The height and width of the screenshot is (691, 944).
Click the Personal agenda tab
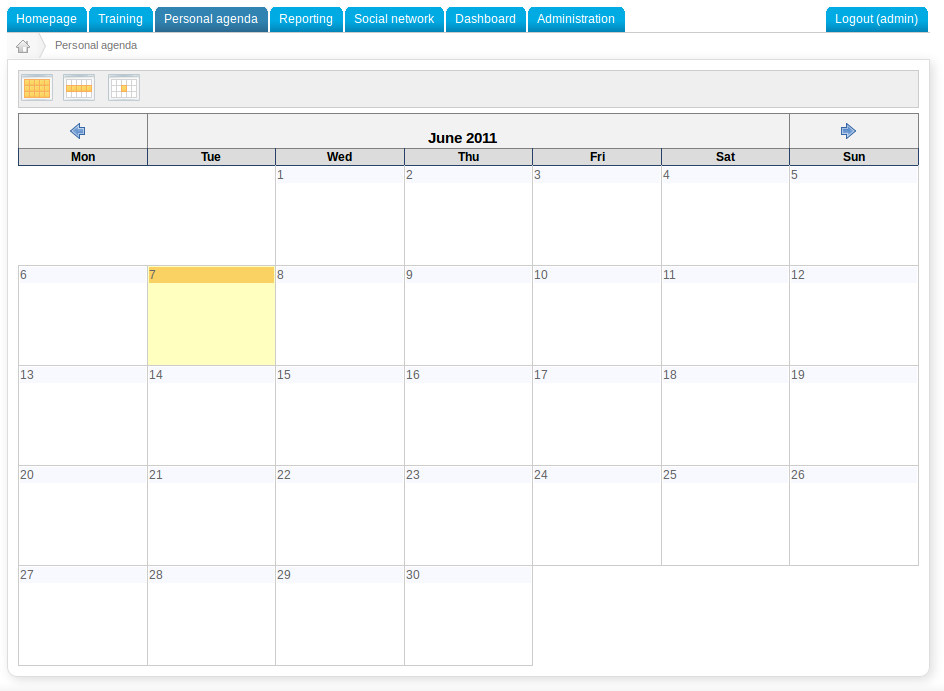[211, 19]
